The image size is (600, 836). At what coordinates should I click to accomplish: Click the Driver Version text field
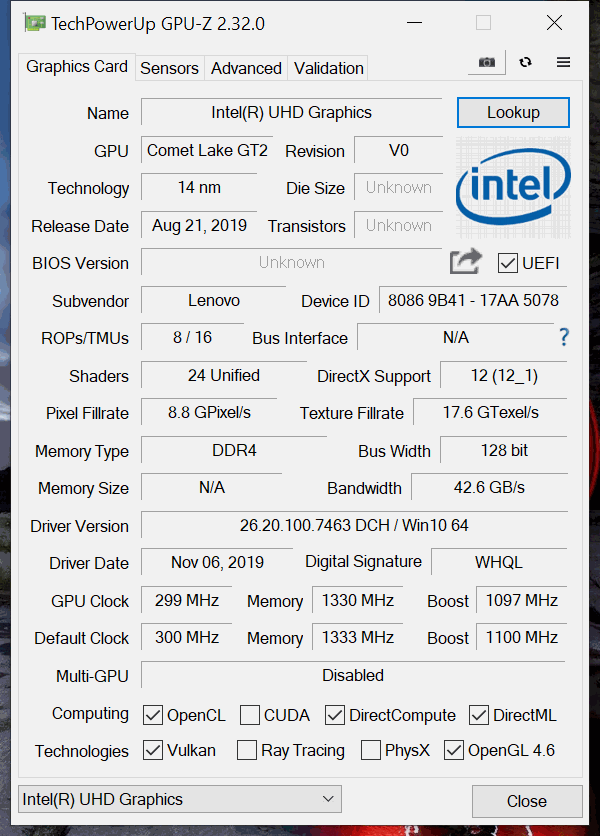[x=354, y=525]
